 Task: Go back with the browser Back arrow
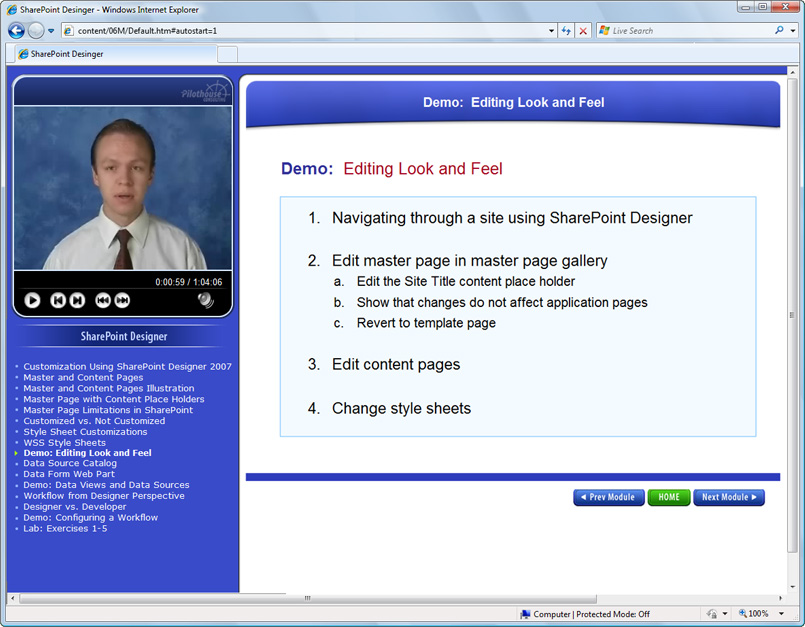click(x=16, y=31)
